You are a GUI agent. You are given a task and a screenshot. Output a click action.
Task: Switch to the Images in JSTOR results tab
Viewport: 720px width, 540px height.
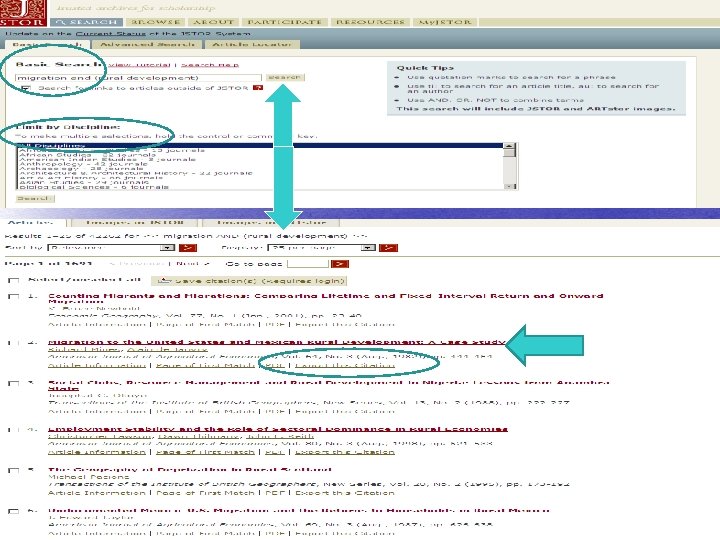pyautogui.click(x=135, y=223)
